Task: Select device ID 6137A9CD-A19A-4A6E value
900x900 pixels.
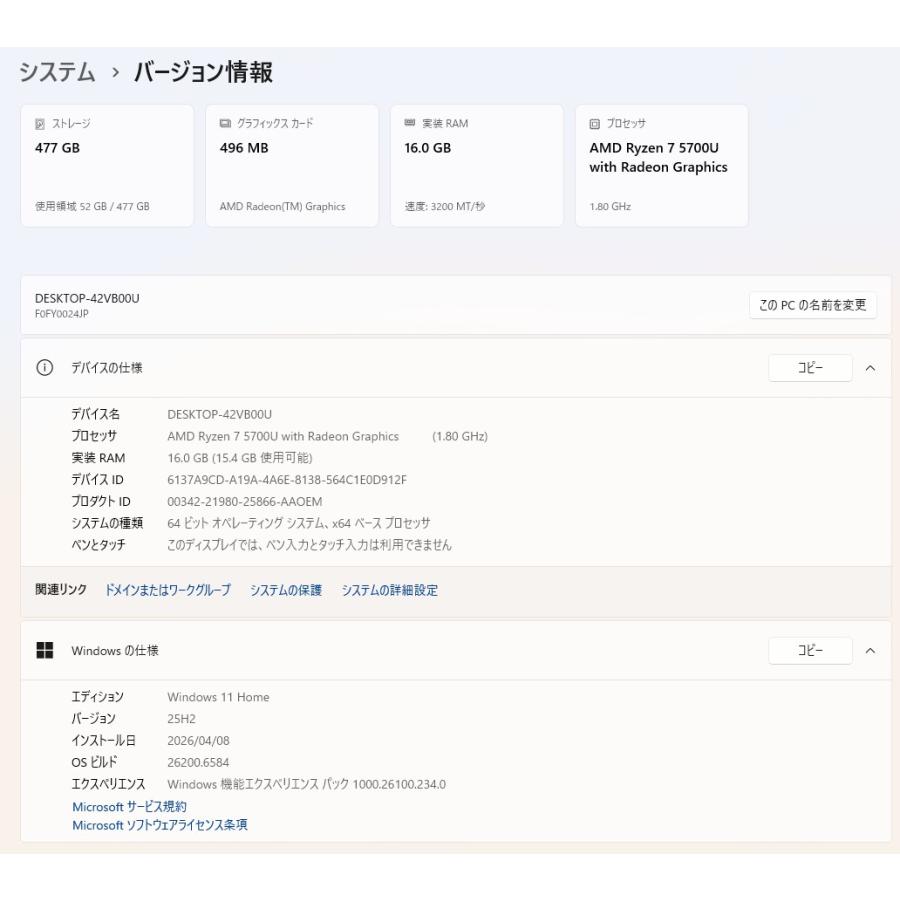Action: [287, 480]
